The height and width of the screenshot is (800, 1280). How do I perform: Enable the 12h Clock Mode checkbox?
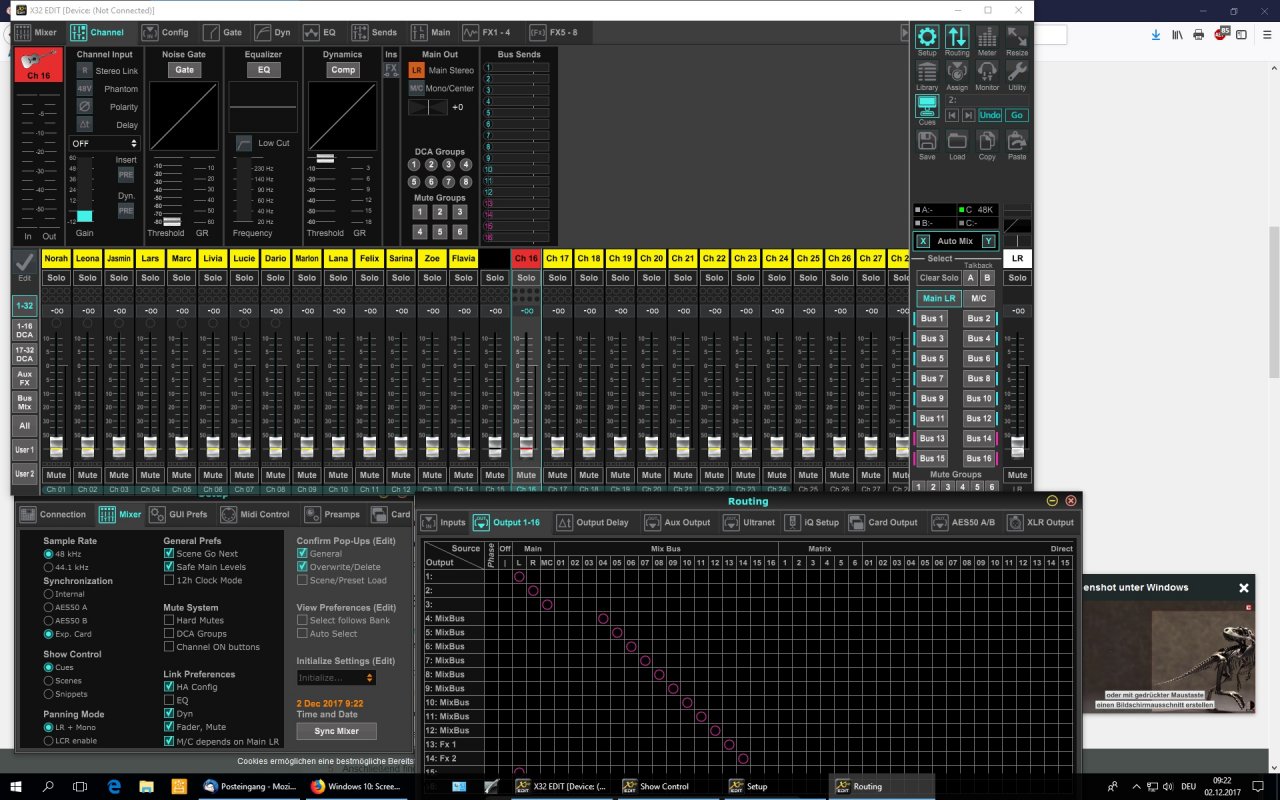tap(169, 580)
